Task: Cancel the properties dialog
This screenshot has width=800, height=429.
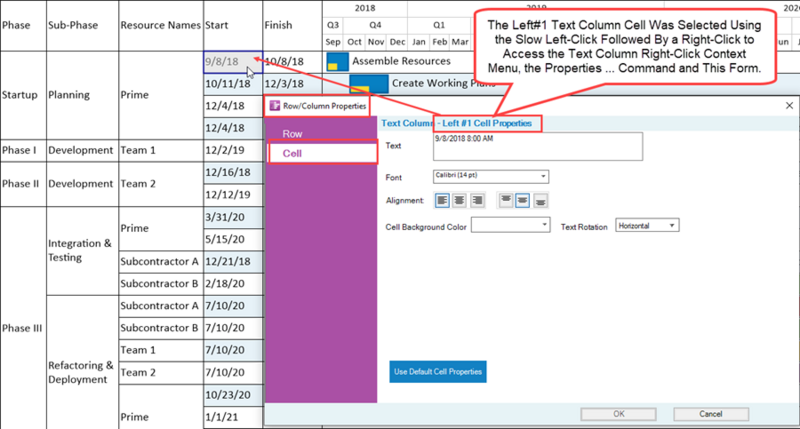Action: tap(711, 414)
